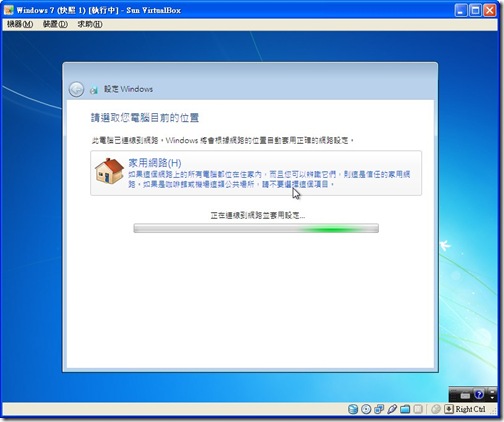Open the 求助(H) help menu
This screenshot has width=504, height=422.
90,24
